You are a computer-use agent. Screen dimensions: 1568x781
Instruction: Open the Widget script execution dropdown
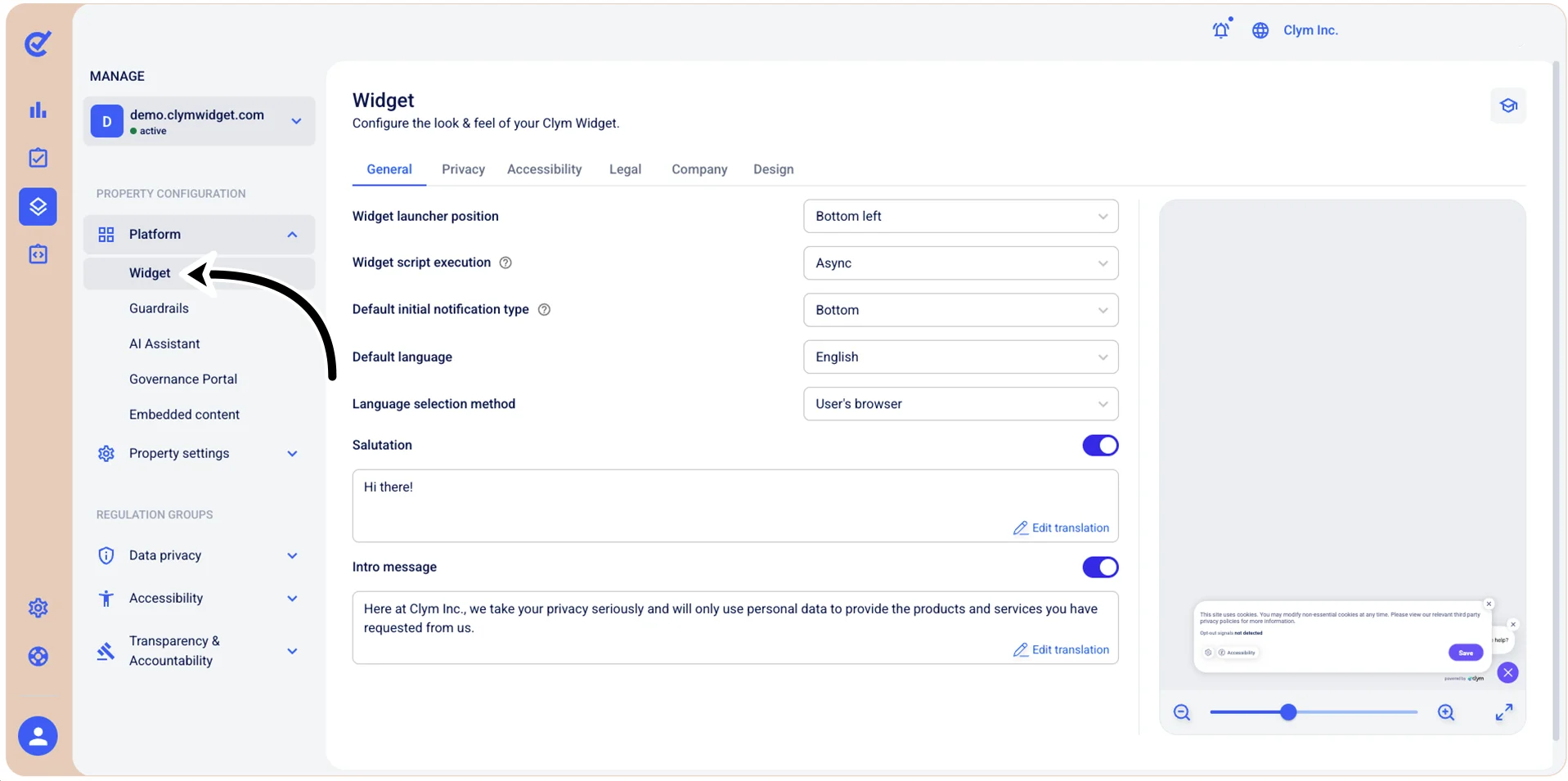[960, 263]
